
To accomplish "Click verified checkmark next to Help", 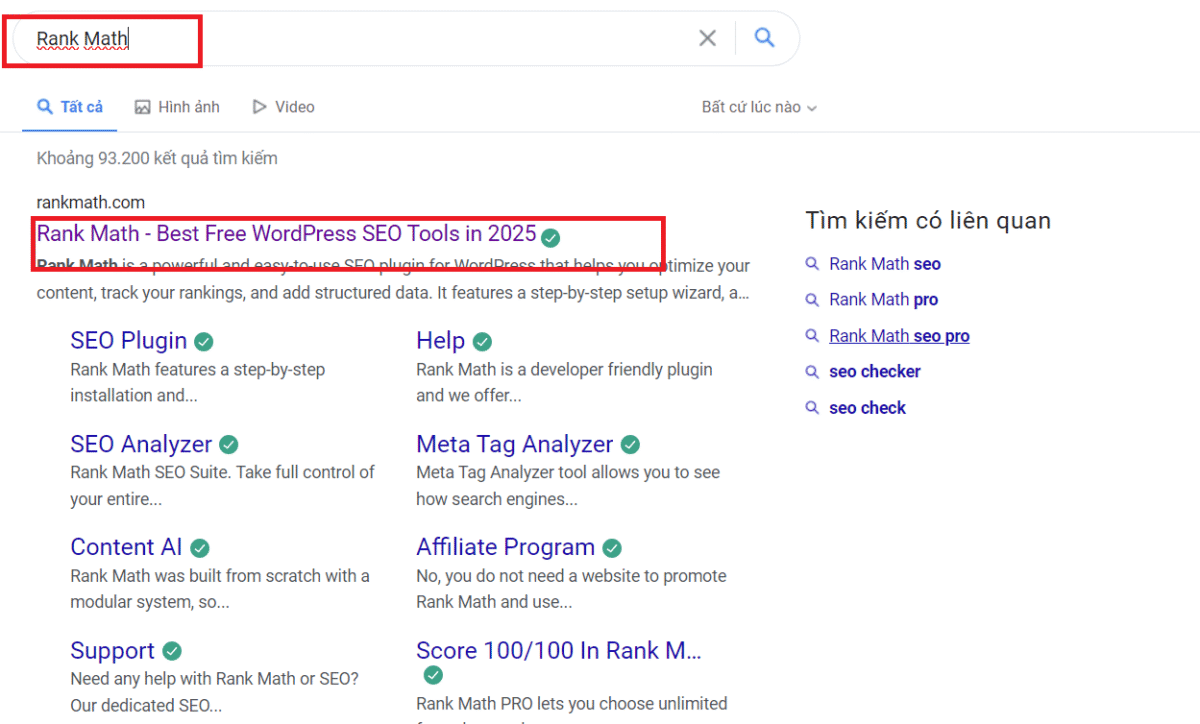I will [x=482, y=342].
